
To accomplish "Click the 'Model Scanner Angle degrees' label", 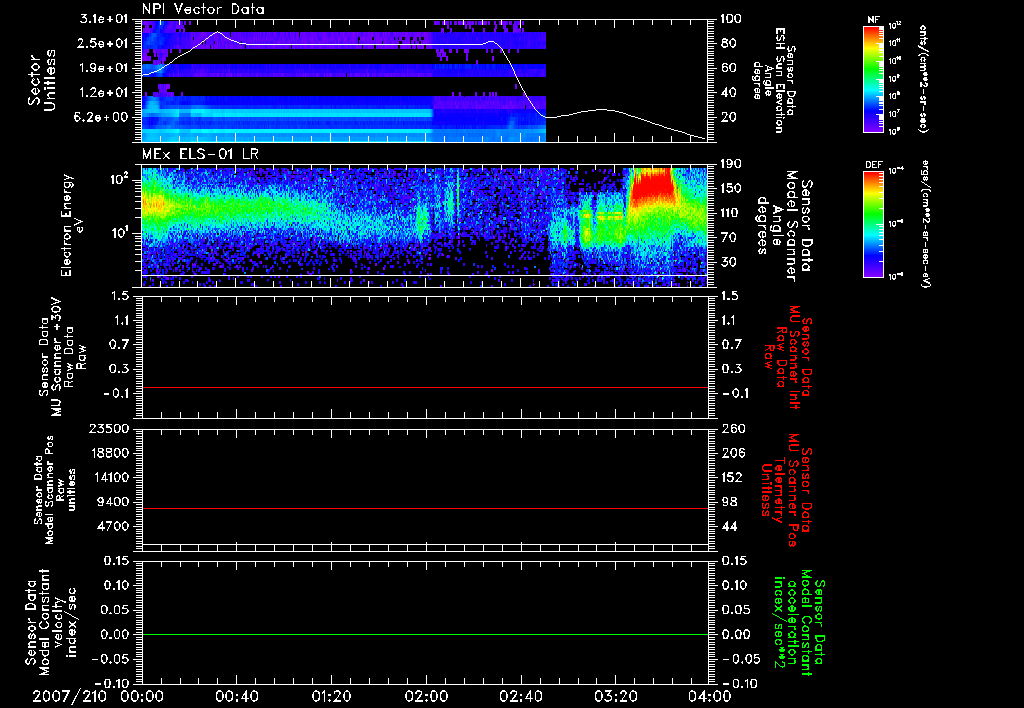I will click(784, 225).
